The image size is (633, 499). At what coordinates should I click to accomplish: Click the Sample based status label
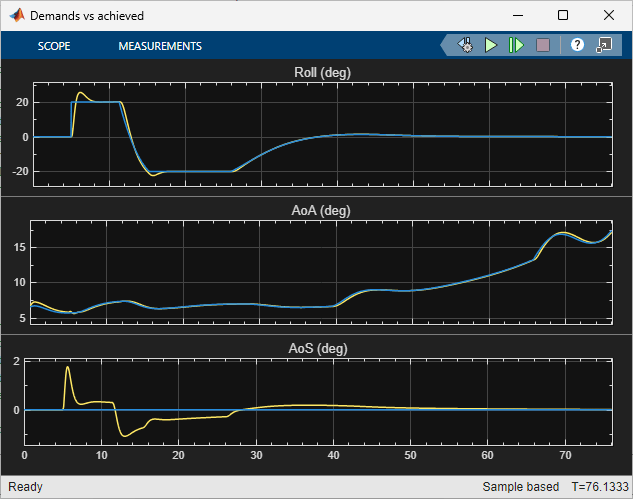pos(520,487)
